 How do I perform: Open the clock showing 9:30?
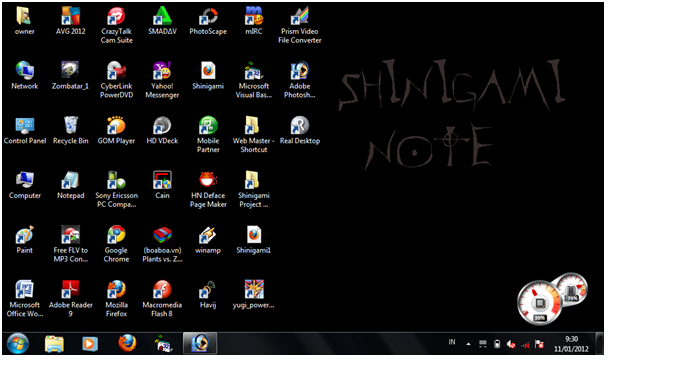[571, 344]
